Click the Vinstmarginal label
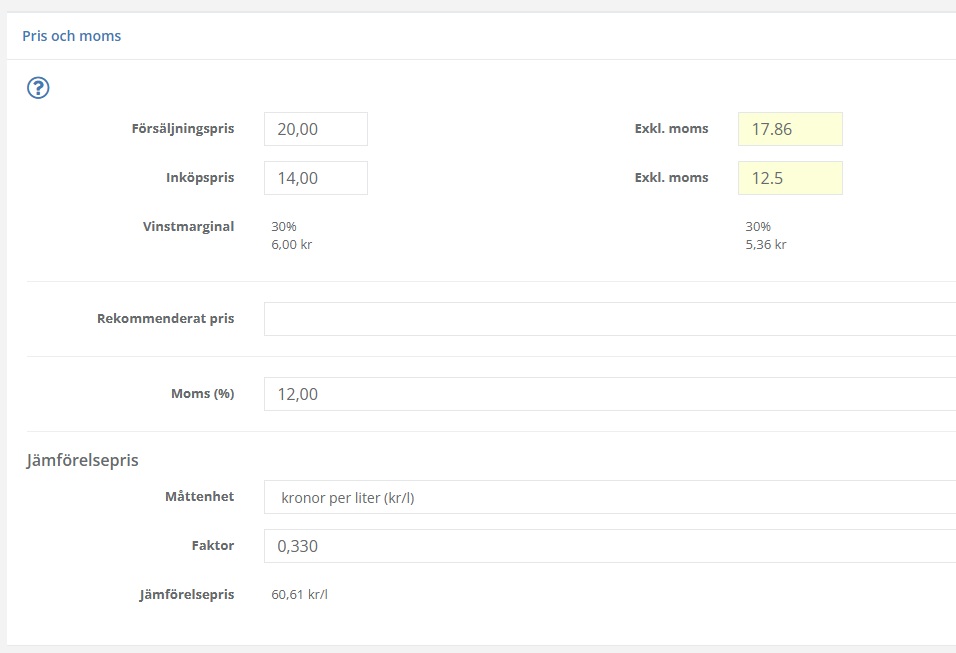The image size is (956, 653). [x=188, y=226]
